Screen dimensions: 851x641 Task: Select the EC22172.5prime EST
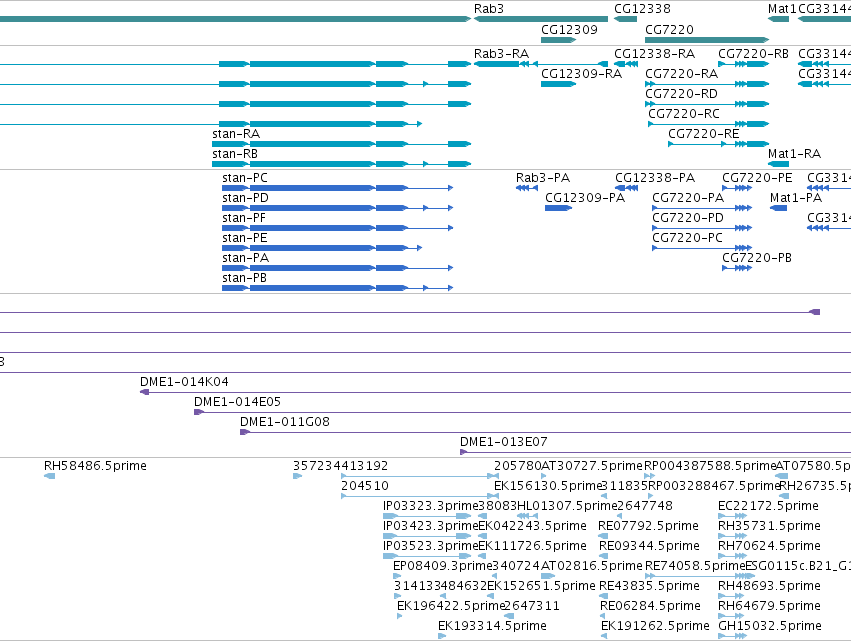(732, 516)
